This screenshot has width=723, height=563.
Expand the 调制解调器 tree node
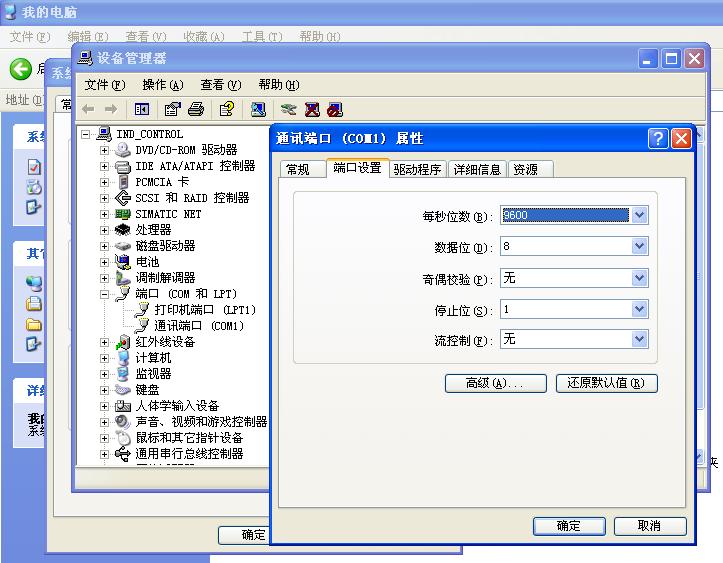click(104, 278)
